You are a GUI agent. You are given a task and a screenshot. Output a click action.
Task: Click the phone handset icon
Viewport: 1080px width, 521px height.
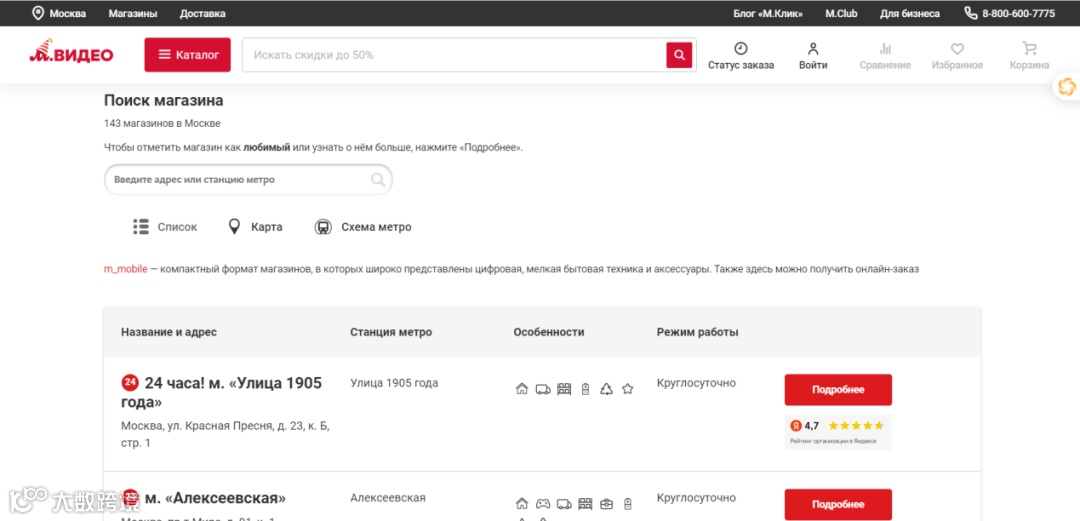(970, 13)
